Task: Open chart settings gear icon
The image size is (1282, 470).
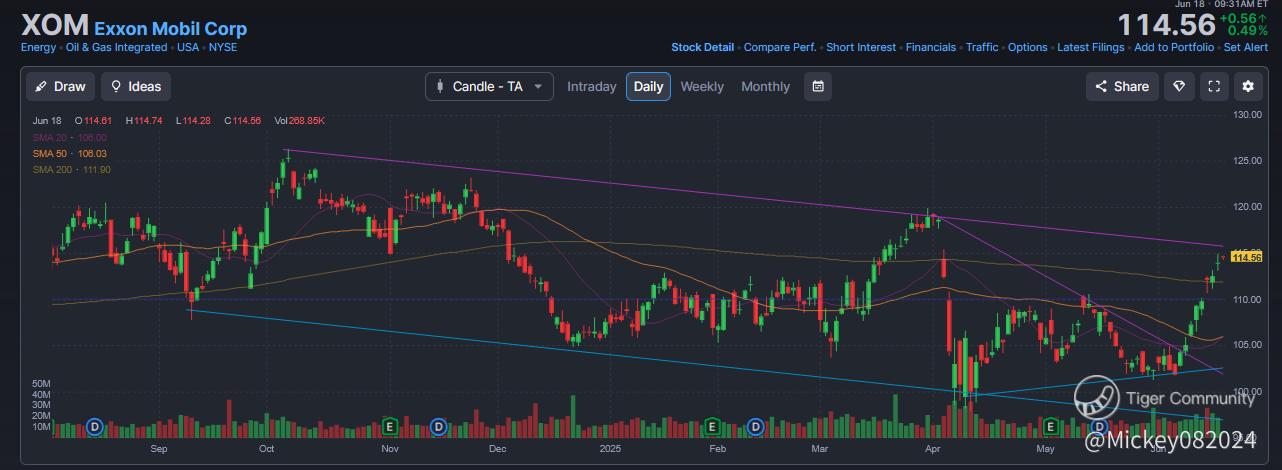Action: tap(1247, 86)
